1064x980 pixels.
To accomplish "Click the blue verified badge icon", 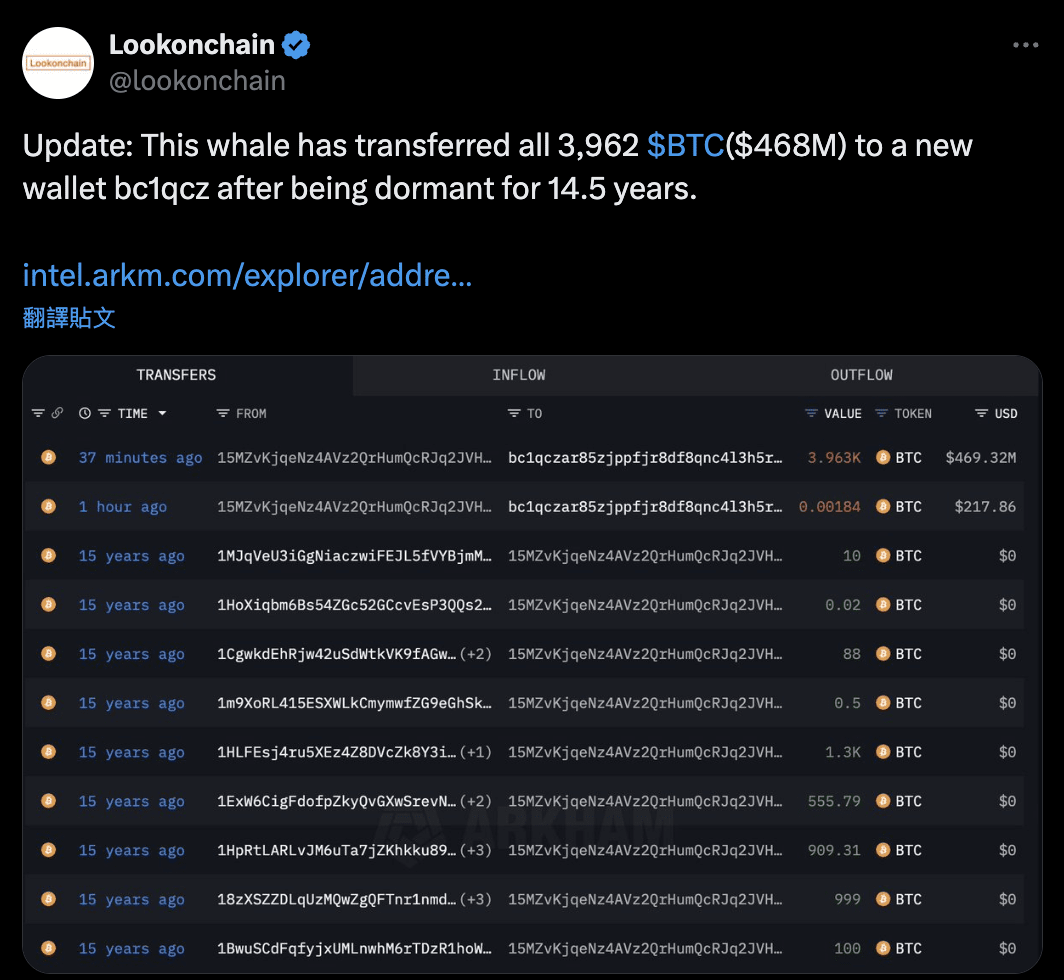I will tap(296, 45).
